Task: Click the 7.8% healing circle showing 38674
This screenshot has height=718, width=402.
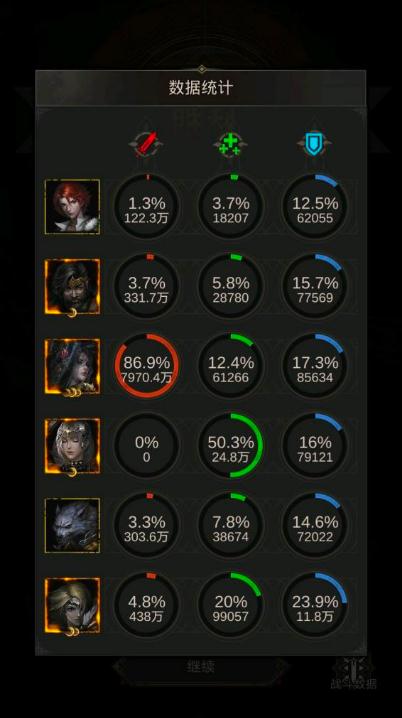Action: point(230,525)
